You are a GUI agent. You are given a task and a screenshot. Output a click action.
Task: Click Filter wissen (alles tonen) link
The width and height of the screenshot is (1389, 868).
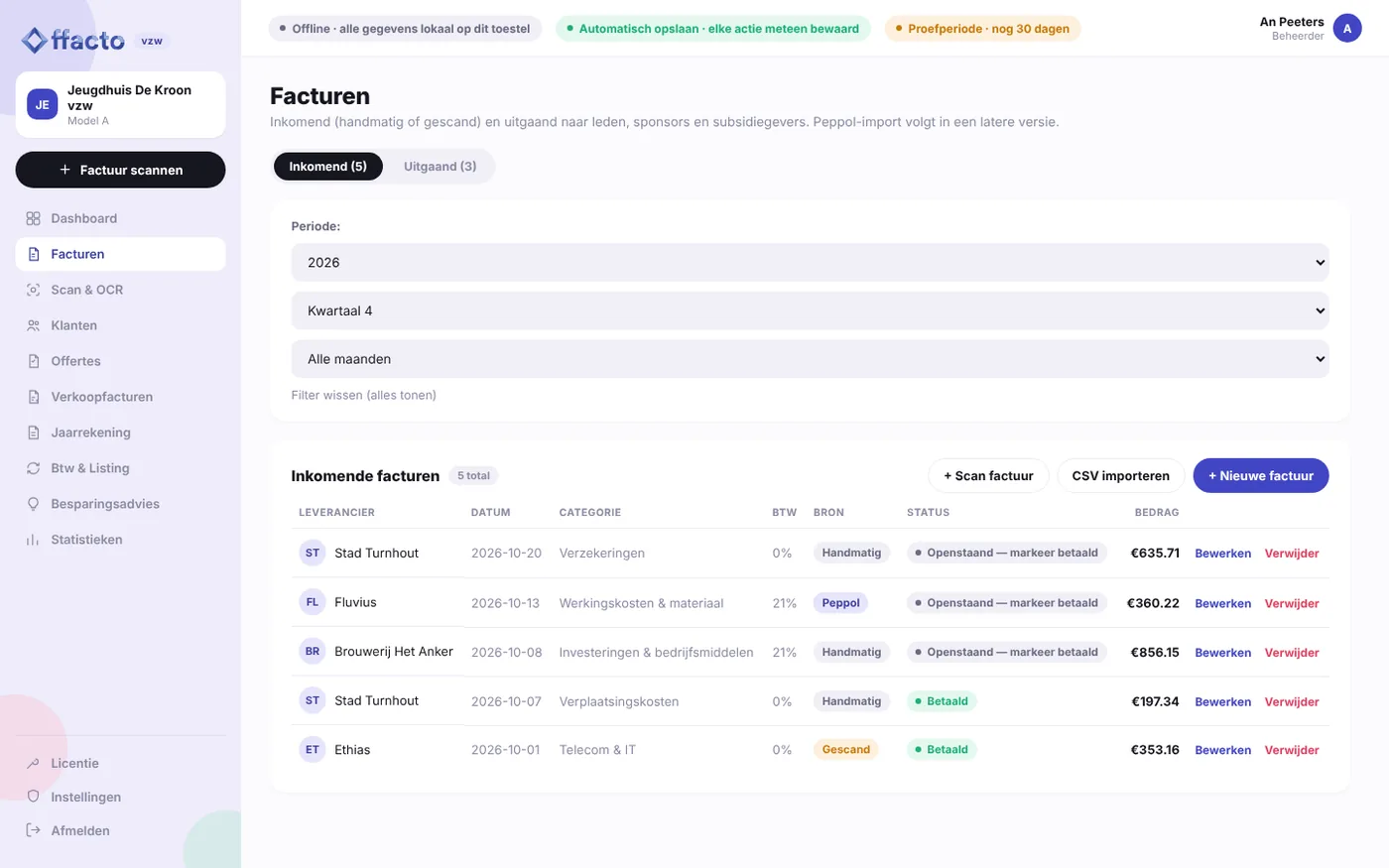click(364, 395)
